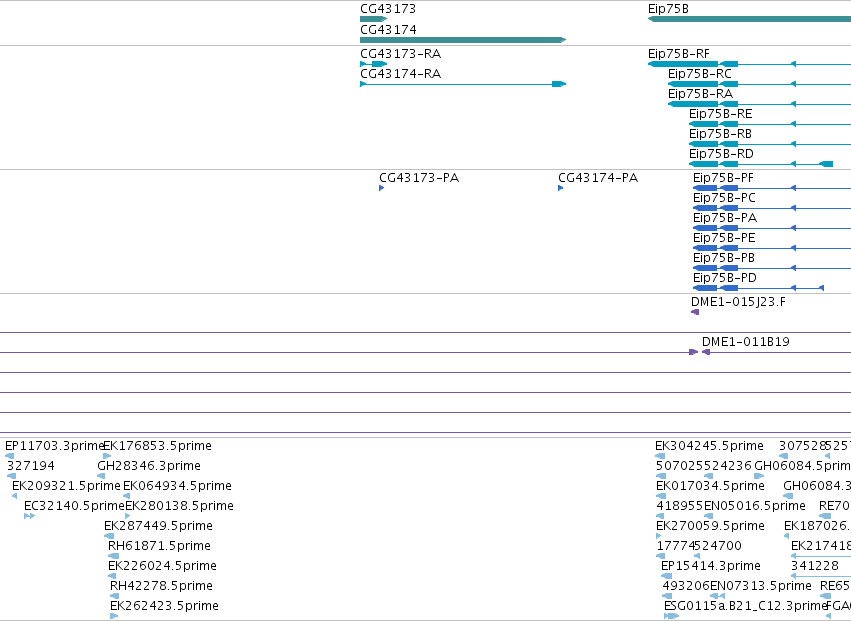Screen dimensions: 851x621
Task: Open the 493206 feature label
Action: point(686,587)
